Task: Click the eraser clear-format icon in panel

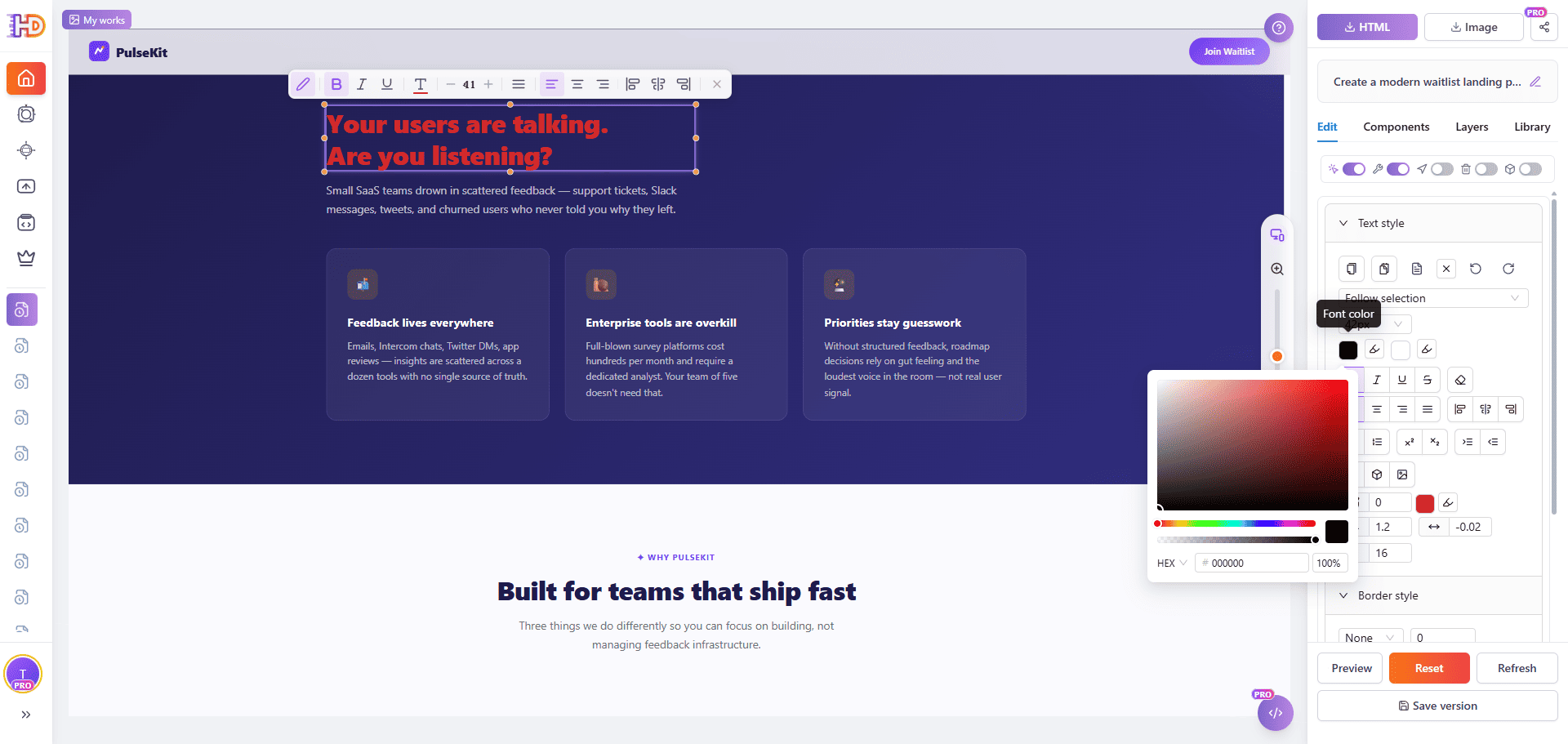Action: click(x=1460, y=380)
